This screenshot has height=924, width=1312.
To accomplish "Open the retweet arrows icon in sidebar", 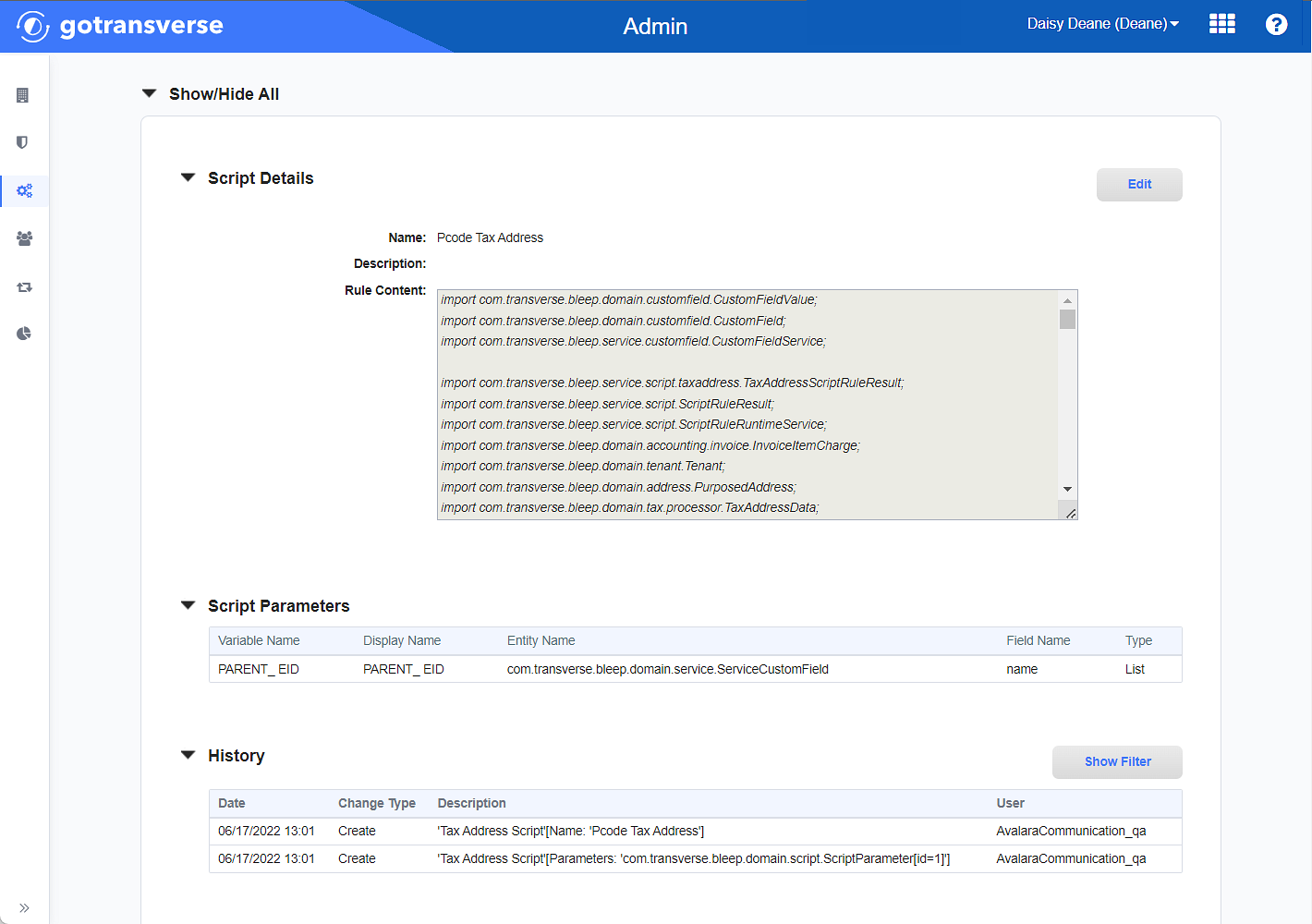I will (x=25, y=287).
